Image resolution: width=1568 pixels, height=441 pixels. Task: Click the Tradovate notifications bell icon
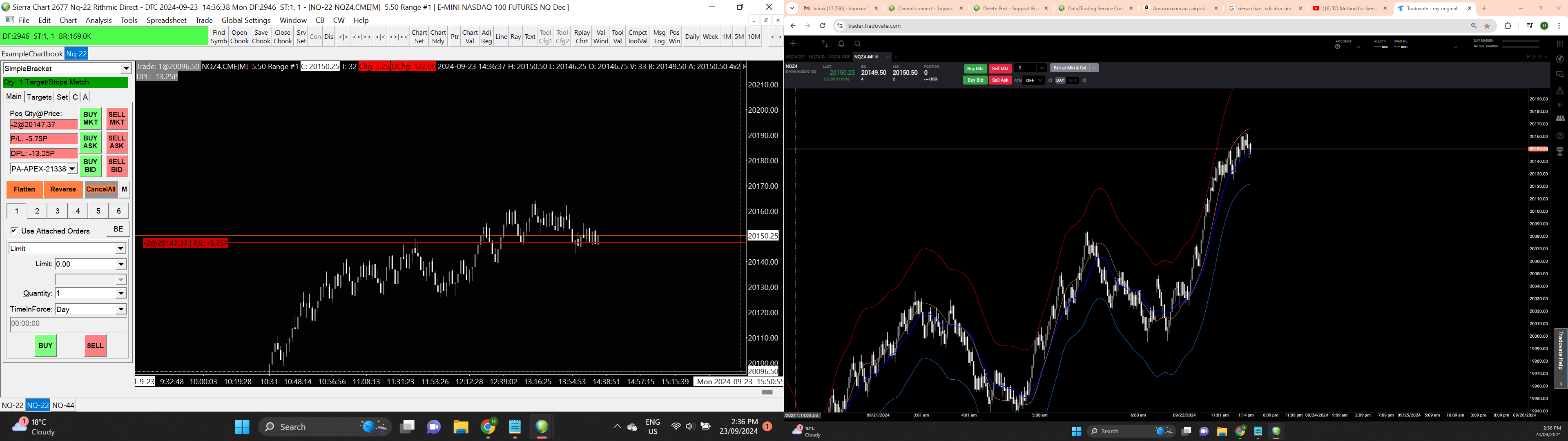tap(841, 44)
